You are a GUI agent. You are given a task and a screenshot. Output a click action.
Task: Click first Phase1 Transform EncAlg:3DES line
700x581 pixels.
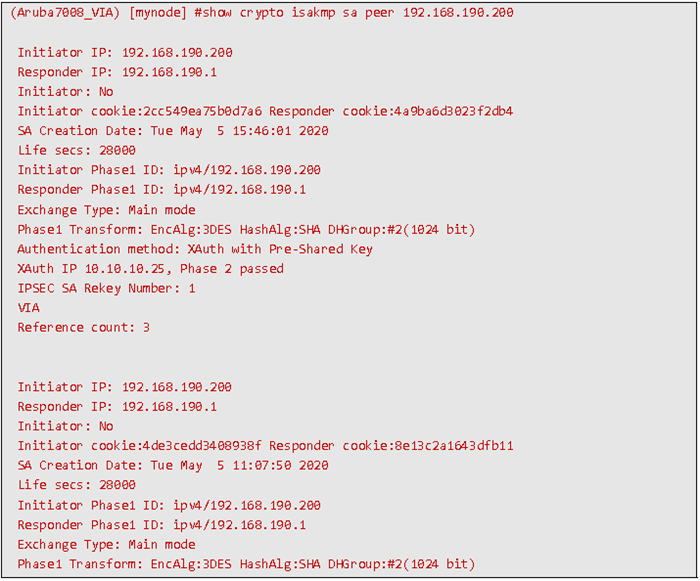point(246,230)
